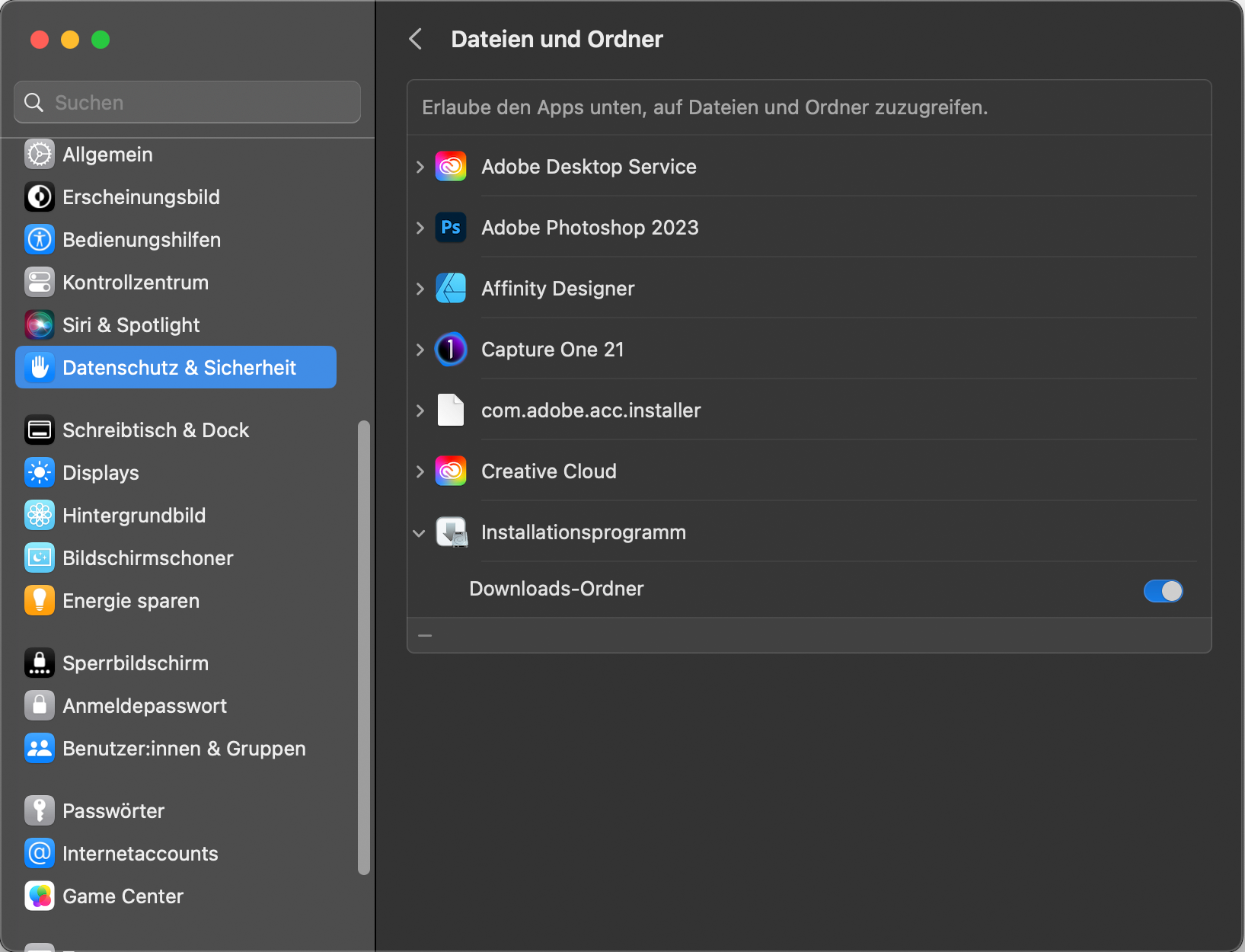This screenshot has width=1245, height=952.
Task: Open Kontrollzentrum settings pane
Action: 176,283
